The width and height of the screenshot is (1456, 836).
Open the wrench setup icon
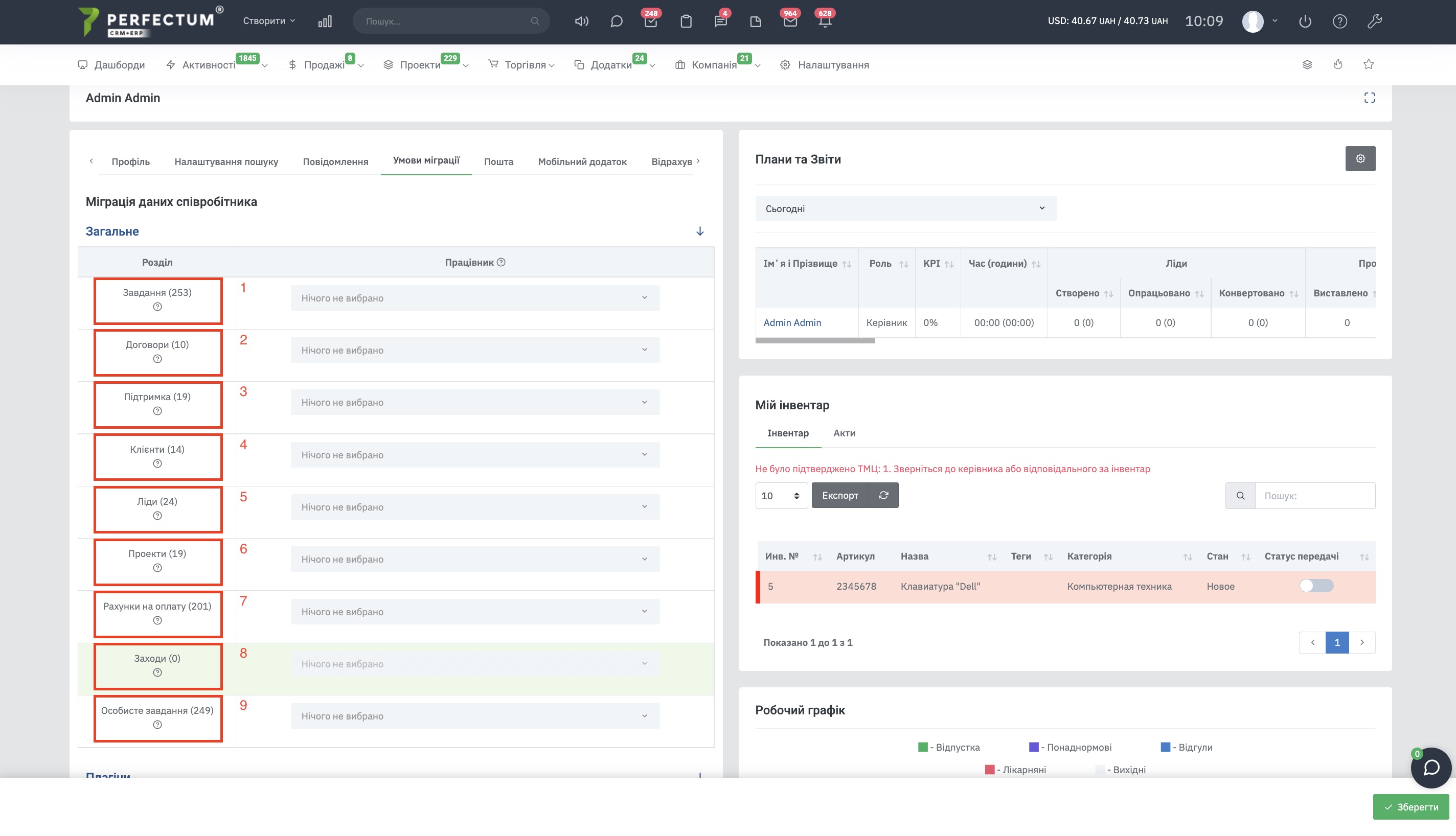point(1374,21)
